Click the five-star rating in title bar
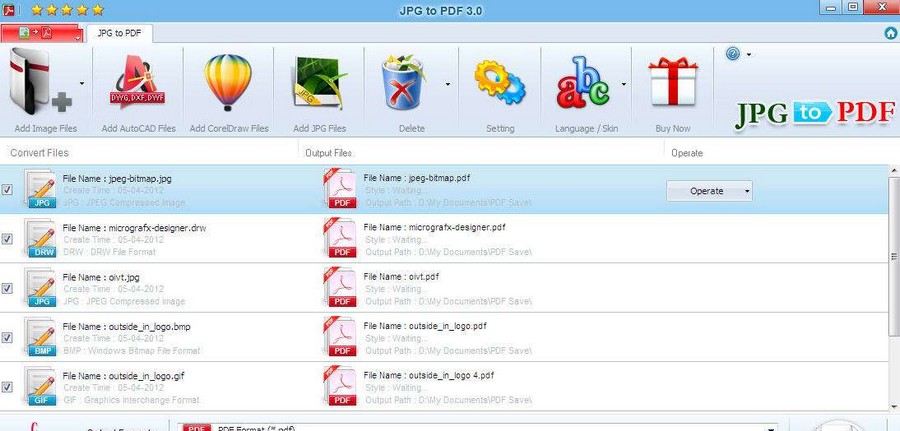The height and width of the screenshot is (431, 900). [x=67, y=10]
